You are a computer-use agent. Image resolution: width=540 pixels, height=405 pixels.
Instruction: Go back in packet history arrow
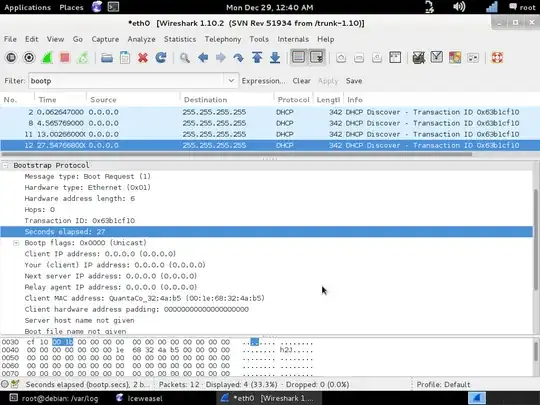click(x=203, y=58)
